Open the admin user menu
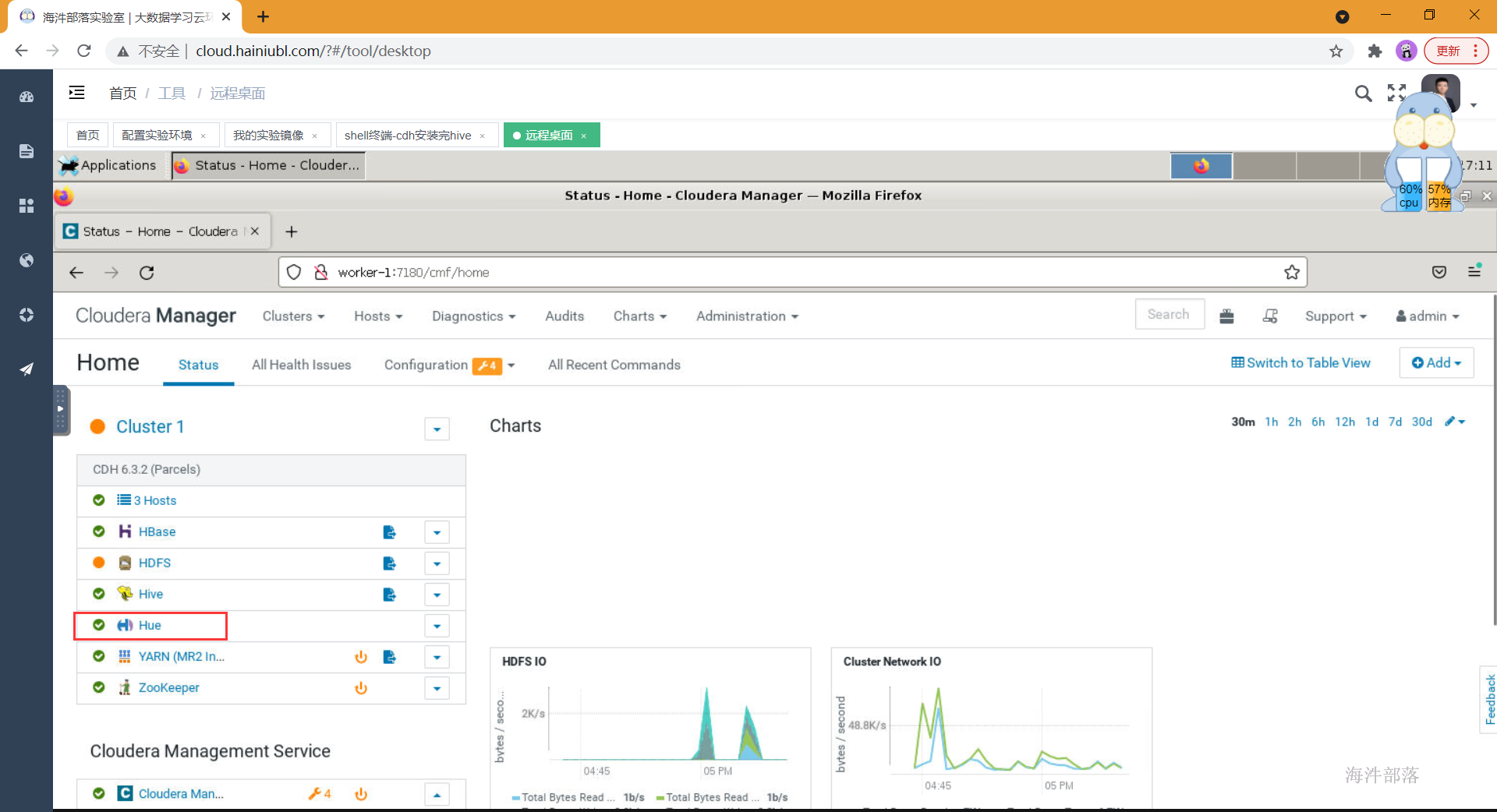The image size is (1497, 812). coord(1428,316)
